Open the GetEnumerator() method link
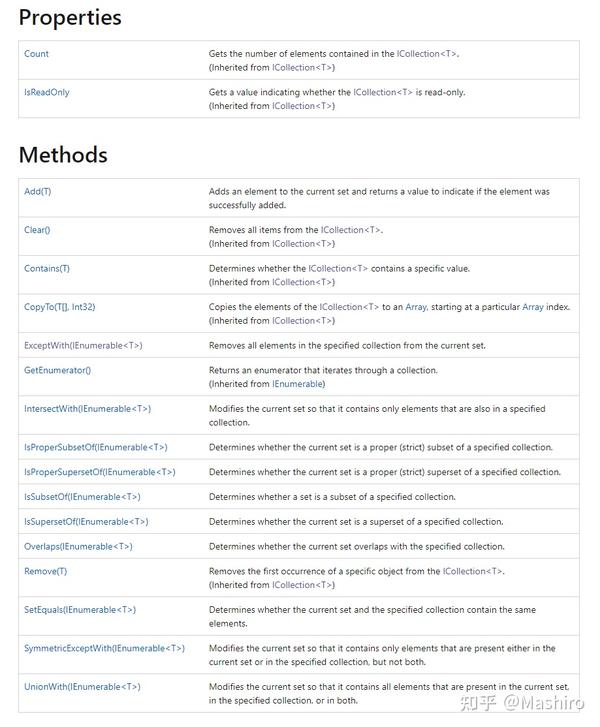The height and width of the screenshot is (727, 600). click(x=57, y=370)
